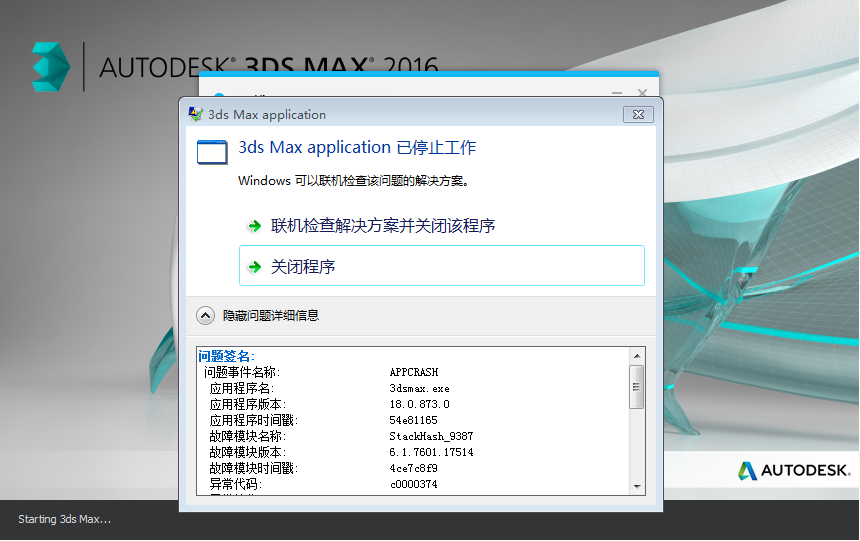Click the 故障模块时间戳 label

254,468
